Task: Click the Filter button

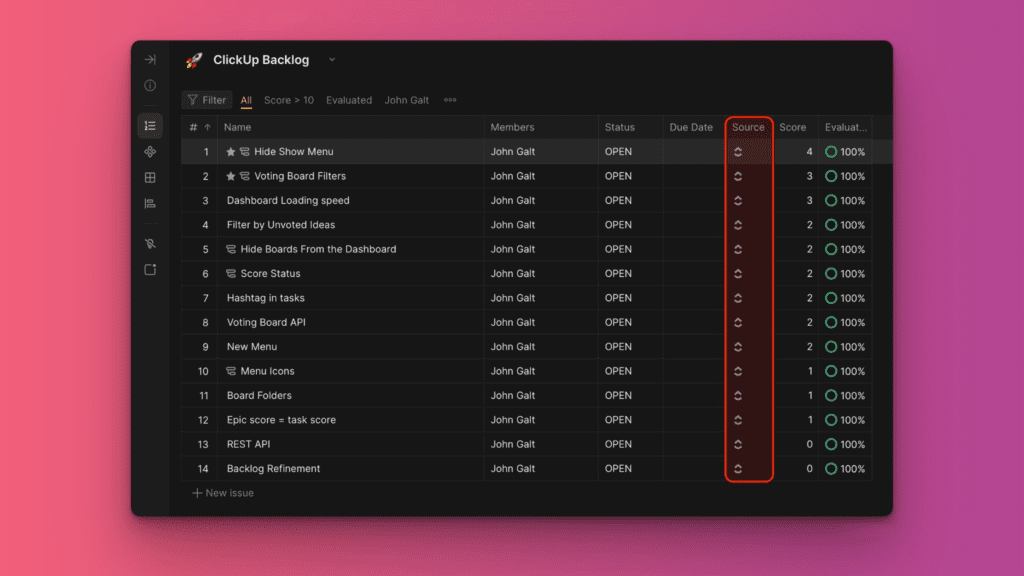Action: [x=207, y=100]
